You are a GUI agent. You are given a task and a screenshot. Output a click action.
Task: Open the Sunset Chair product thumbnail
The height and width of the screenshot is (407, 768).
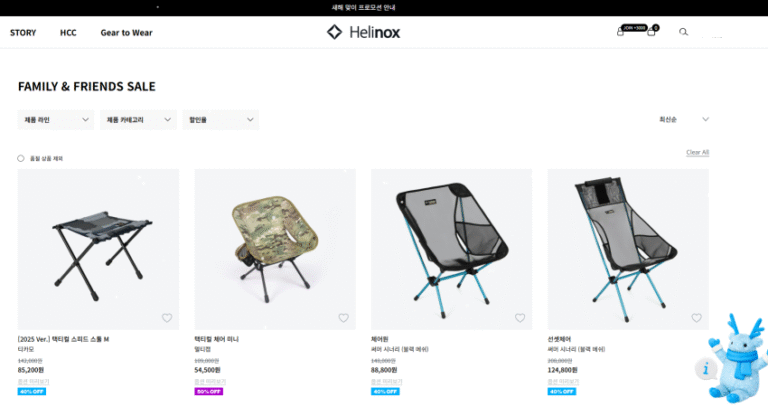pos(627,249)
